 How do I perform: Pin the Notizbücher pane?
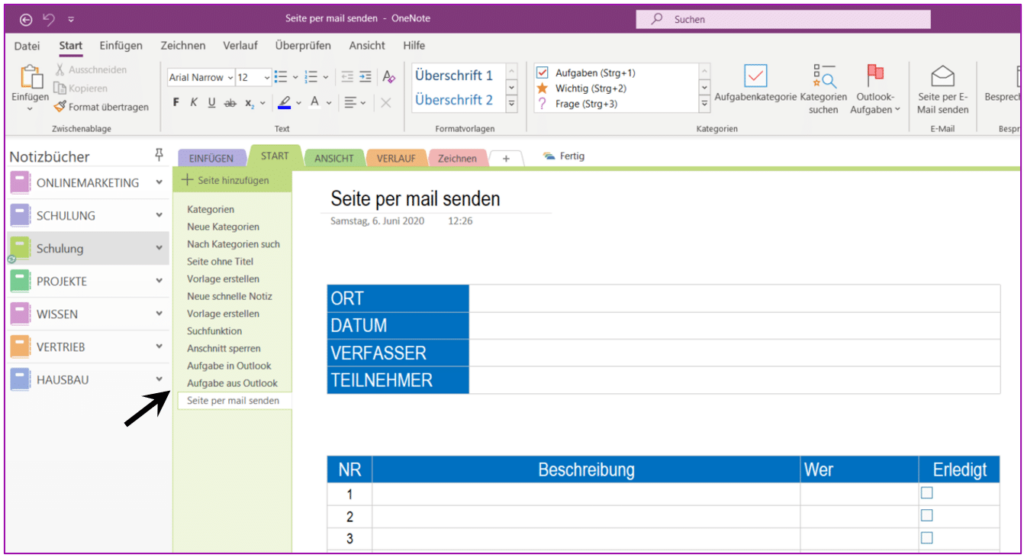[x=159, y=155]
